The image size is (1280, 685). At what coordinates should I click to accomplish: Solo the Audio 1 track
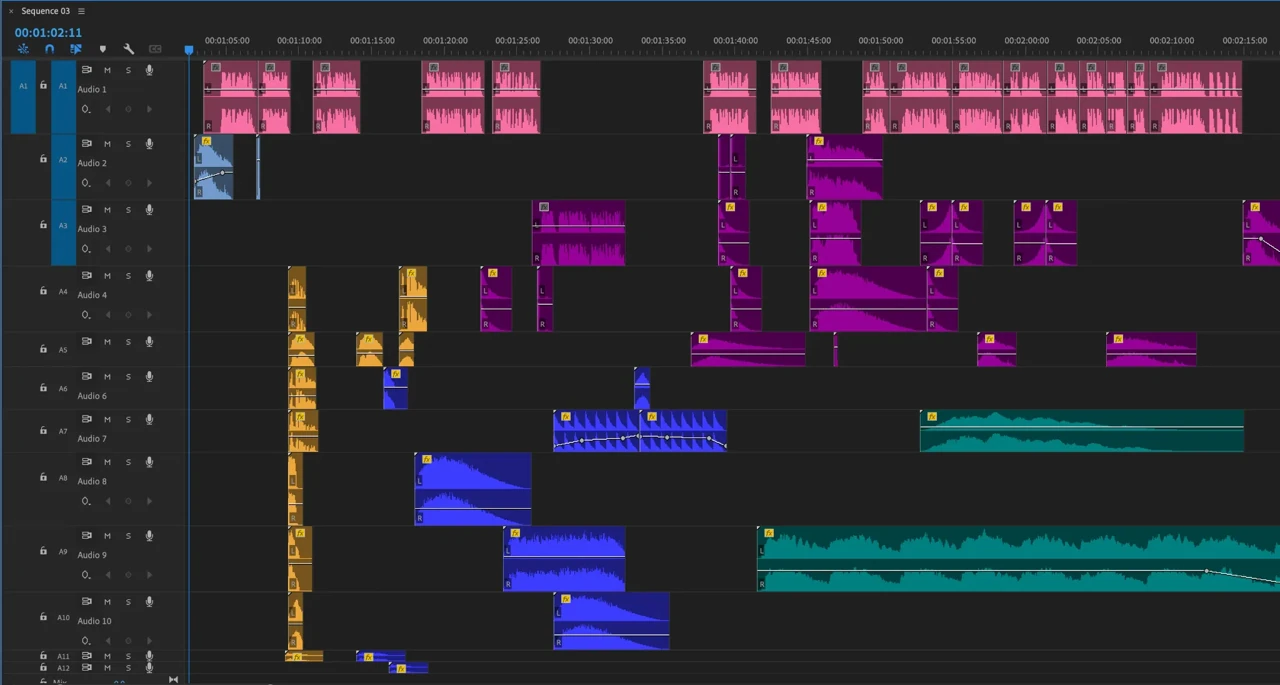pyautogui.click(x=128, y=70)
